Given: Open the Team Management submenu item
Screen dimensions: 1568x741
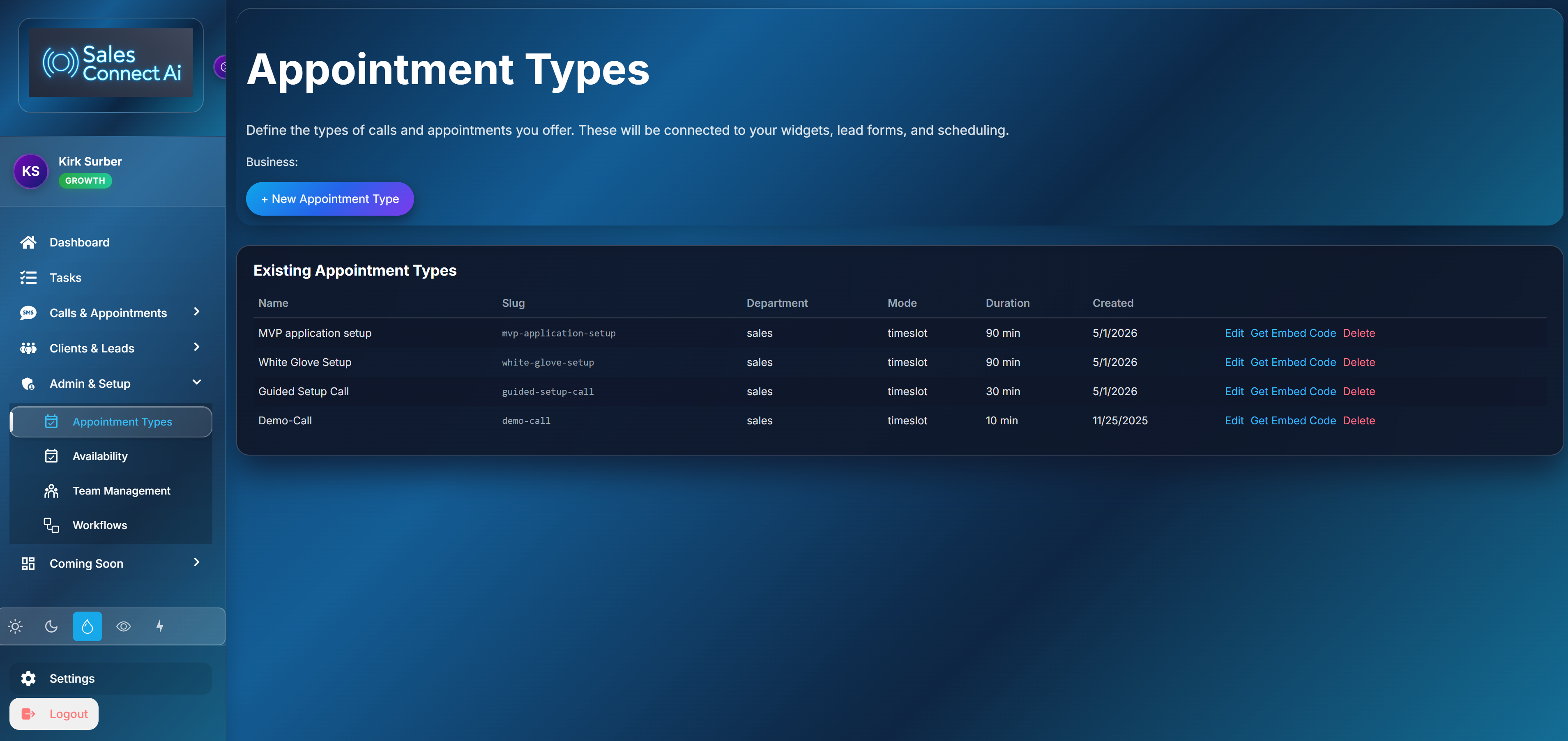Looking at the screenshot, I should tap(111, 491).
